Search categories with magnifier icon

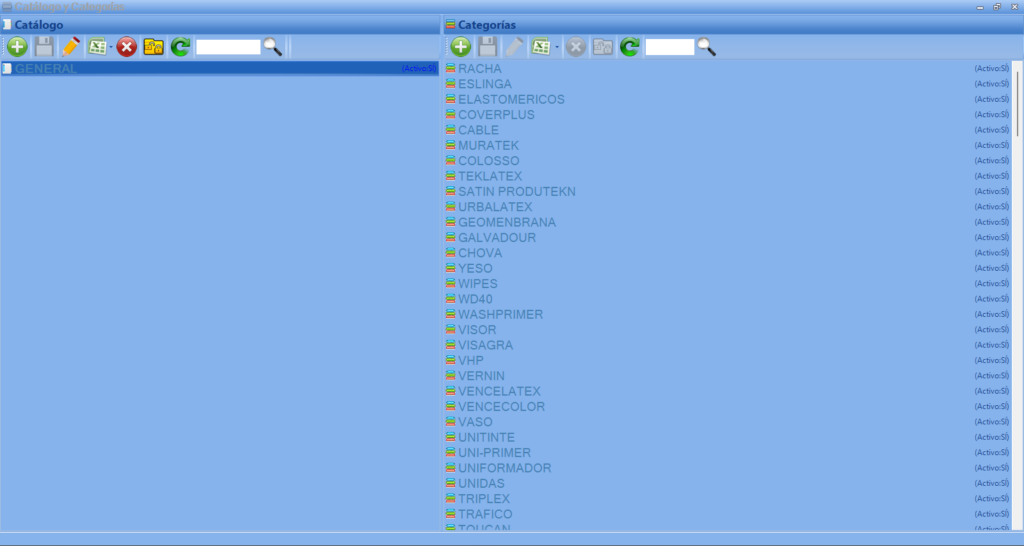tap(707, 47)
